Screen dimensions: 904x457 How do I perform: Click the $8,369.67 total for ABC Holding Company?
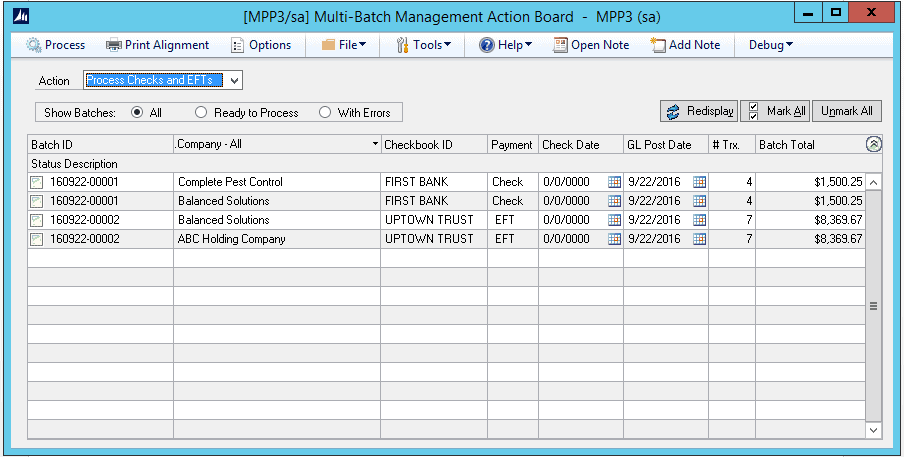coord(810,239)
